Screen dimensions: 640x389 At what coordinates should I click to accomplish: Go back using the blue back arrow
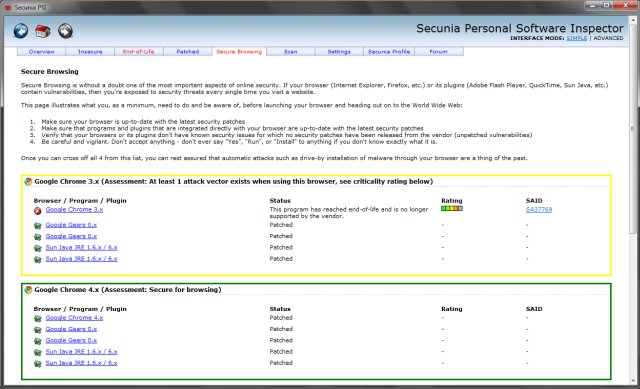21,31
